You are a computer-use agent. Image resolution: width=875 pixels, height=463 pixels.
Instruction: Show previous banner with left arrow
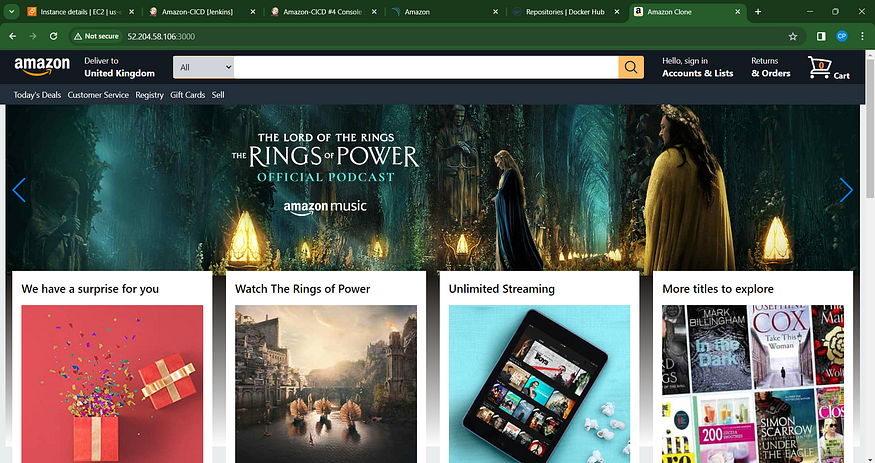tap(19, 190)
